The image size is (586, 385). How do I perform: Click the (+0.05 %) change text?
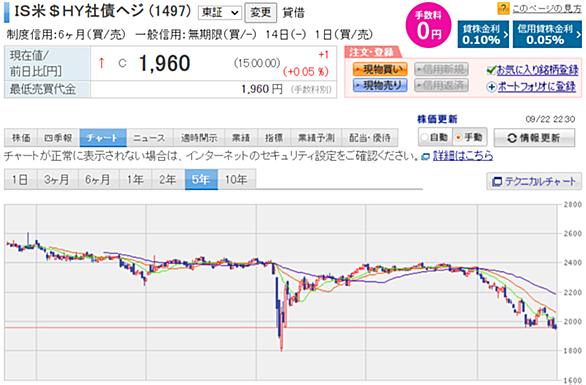click(x=306, y=71)
